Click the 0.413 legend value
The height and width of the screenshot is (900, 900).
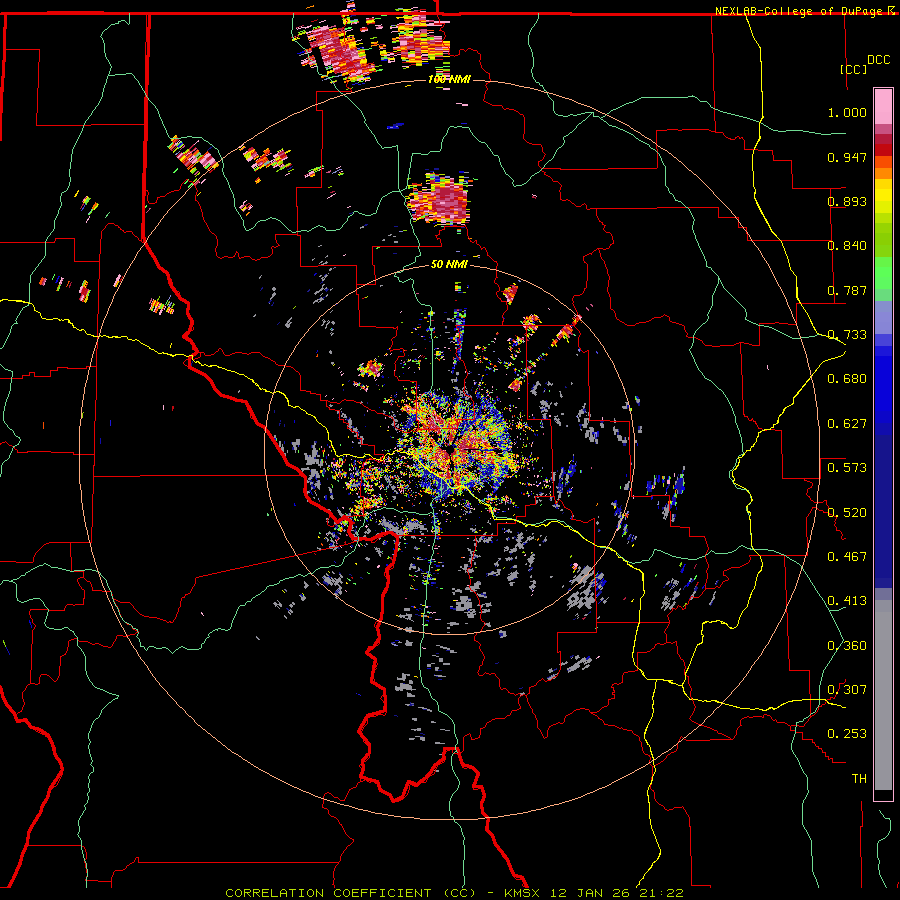pos(847,601)
